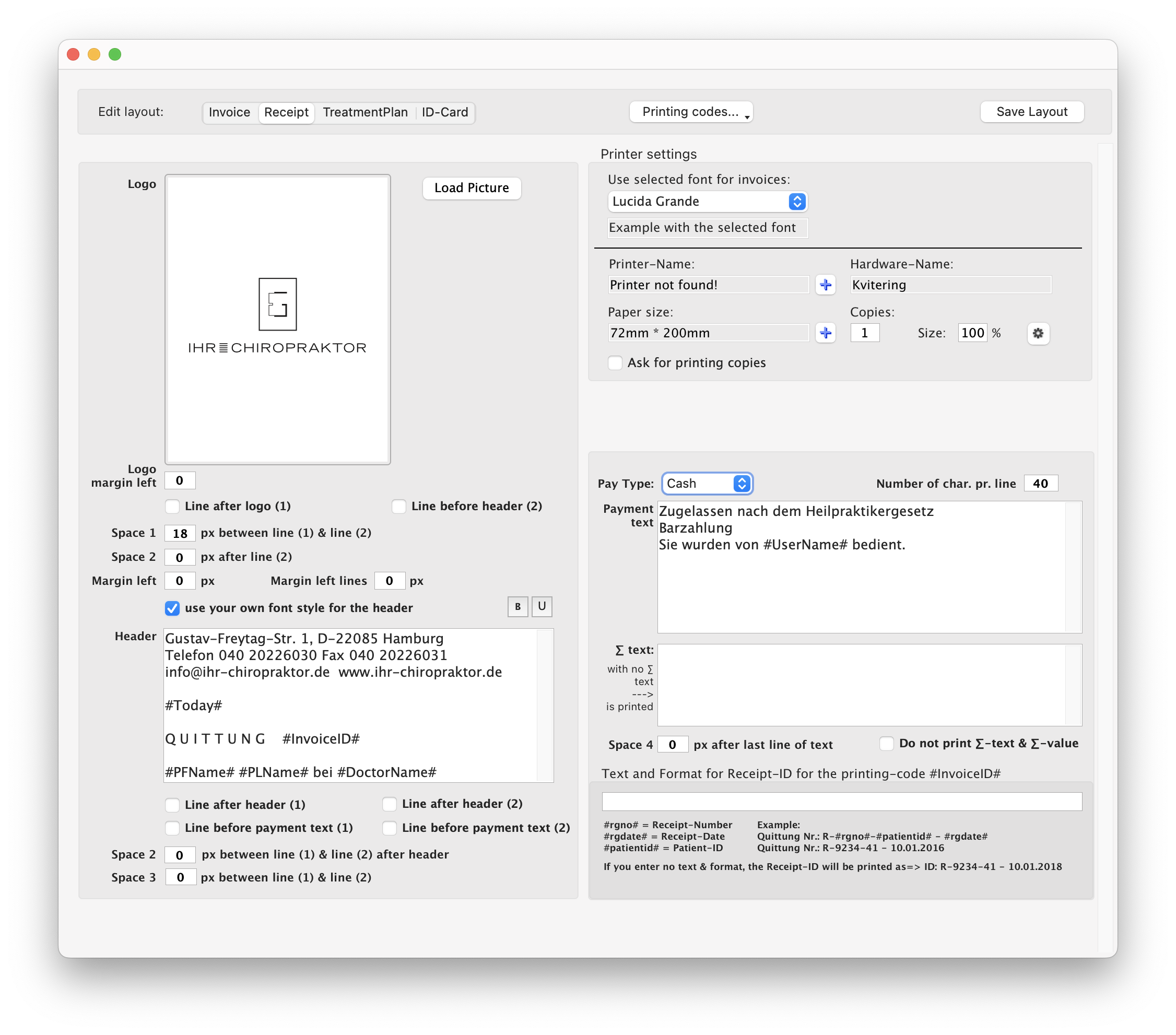Click the green zoom window button

point(115,54)
